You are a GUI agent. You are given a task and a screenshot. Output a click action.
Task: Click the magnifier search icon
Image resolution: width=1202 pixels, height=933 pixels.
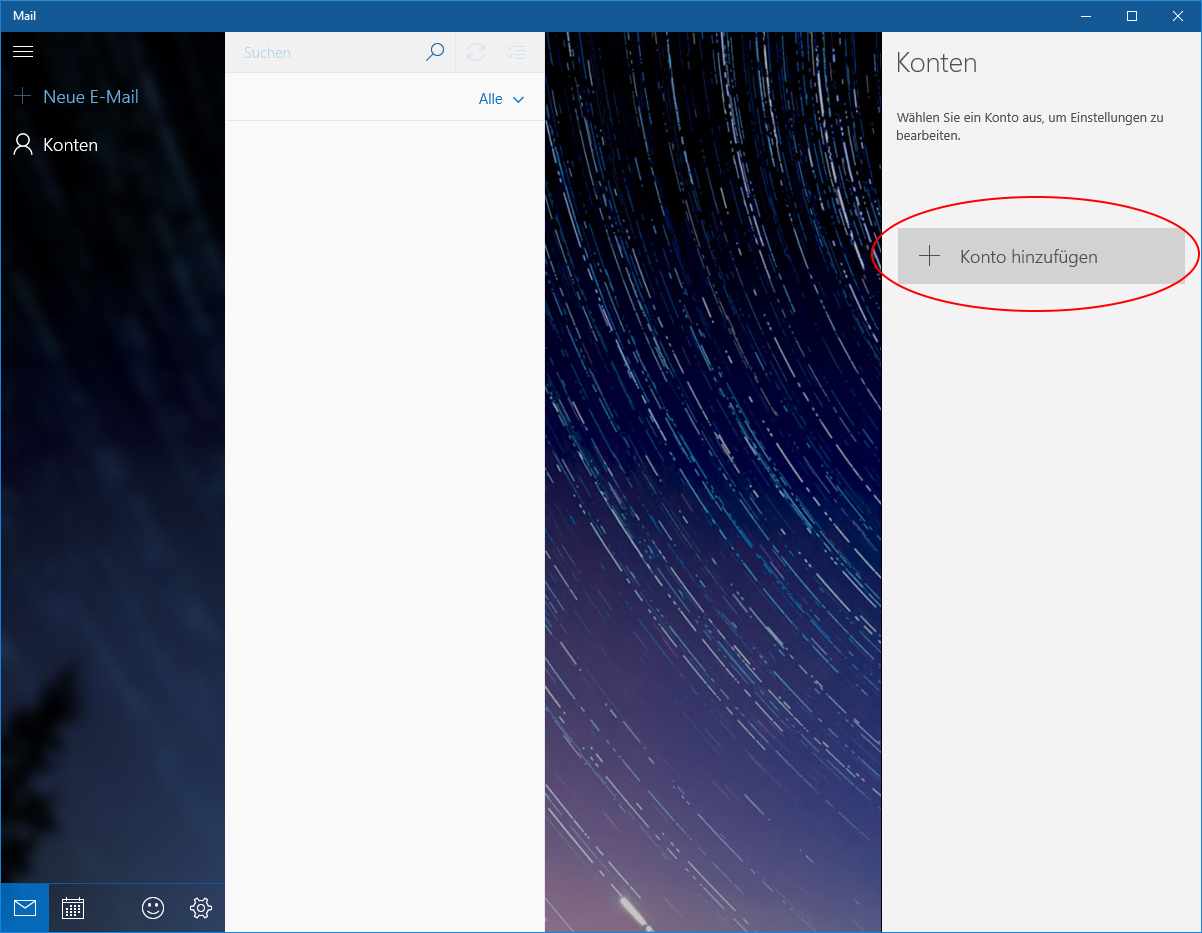click(x=434, y=52)
